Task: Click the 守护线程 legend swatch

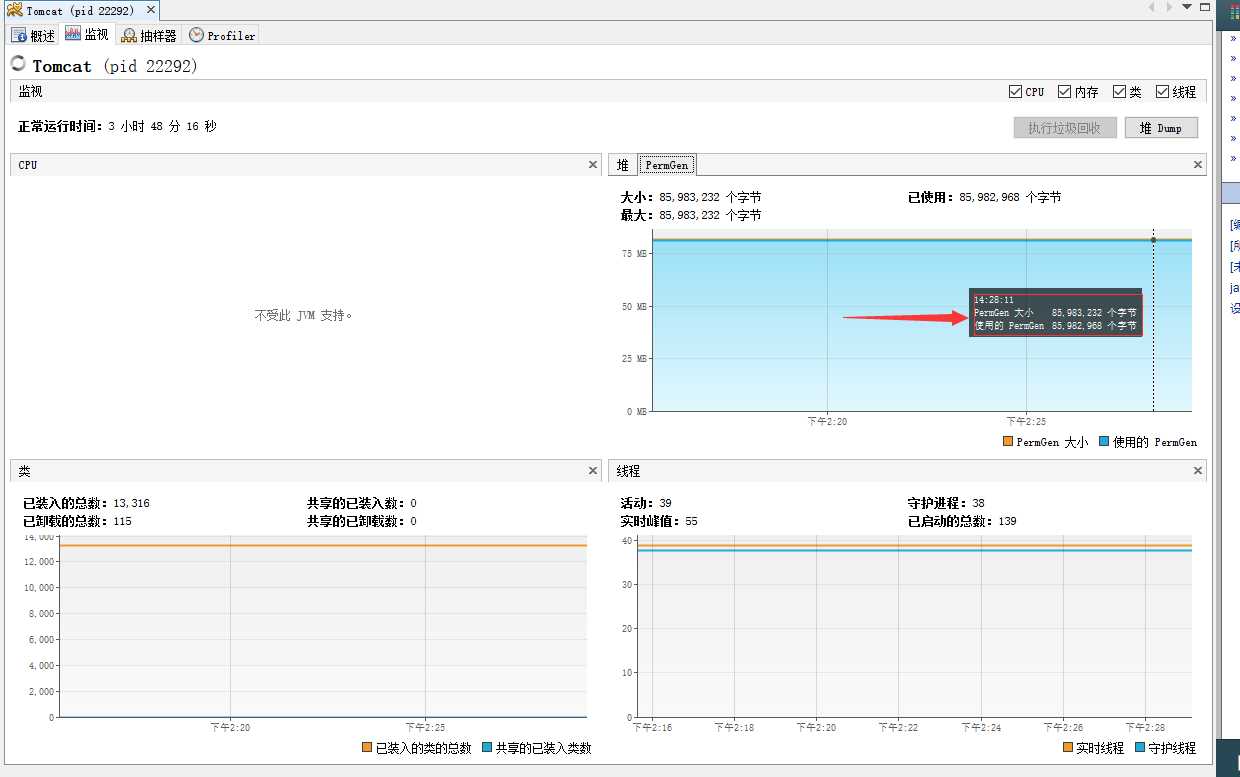Action: point(1140,748)
